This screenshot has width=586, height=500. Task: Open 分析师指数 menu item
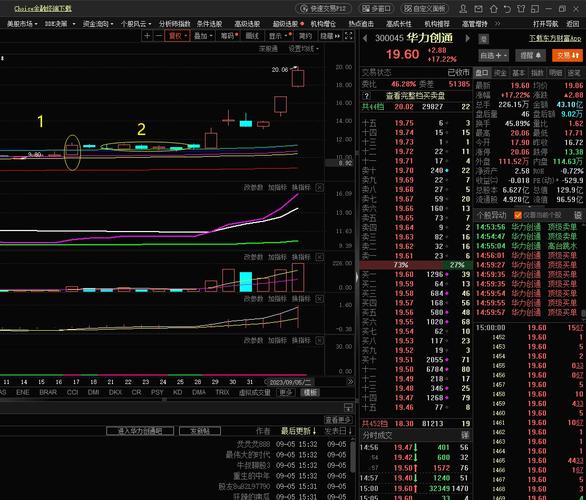(x=175, y=24)
